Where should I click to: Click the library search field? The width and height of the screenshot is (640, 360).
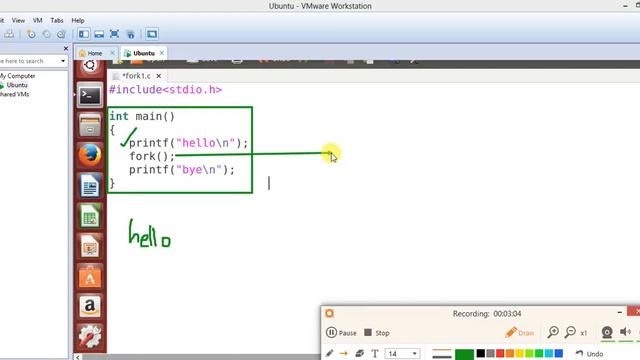[x=29, y=61]
